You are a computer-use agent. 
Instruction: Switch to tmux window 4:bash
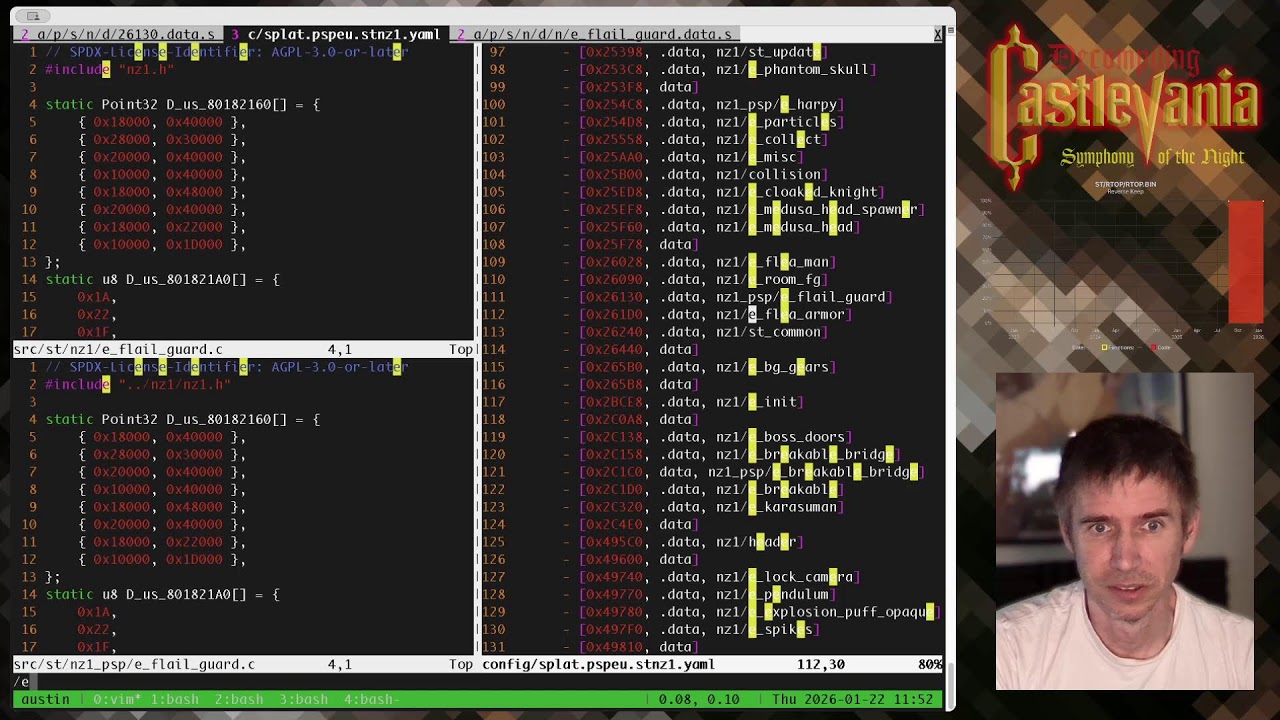click(372, 699)
